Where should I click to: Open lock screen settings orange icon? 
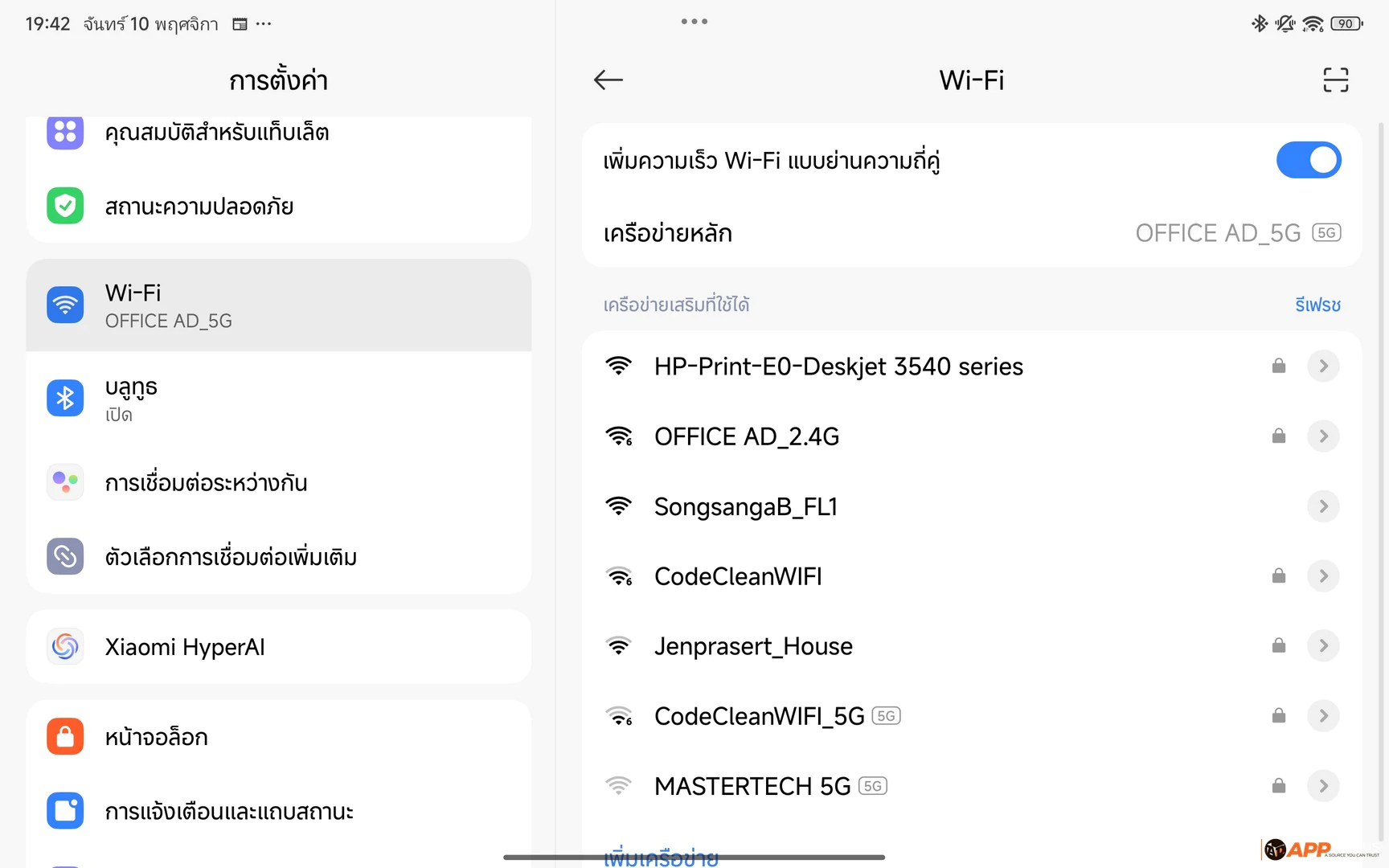tap(65, 737)
